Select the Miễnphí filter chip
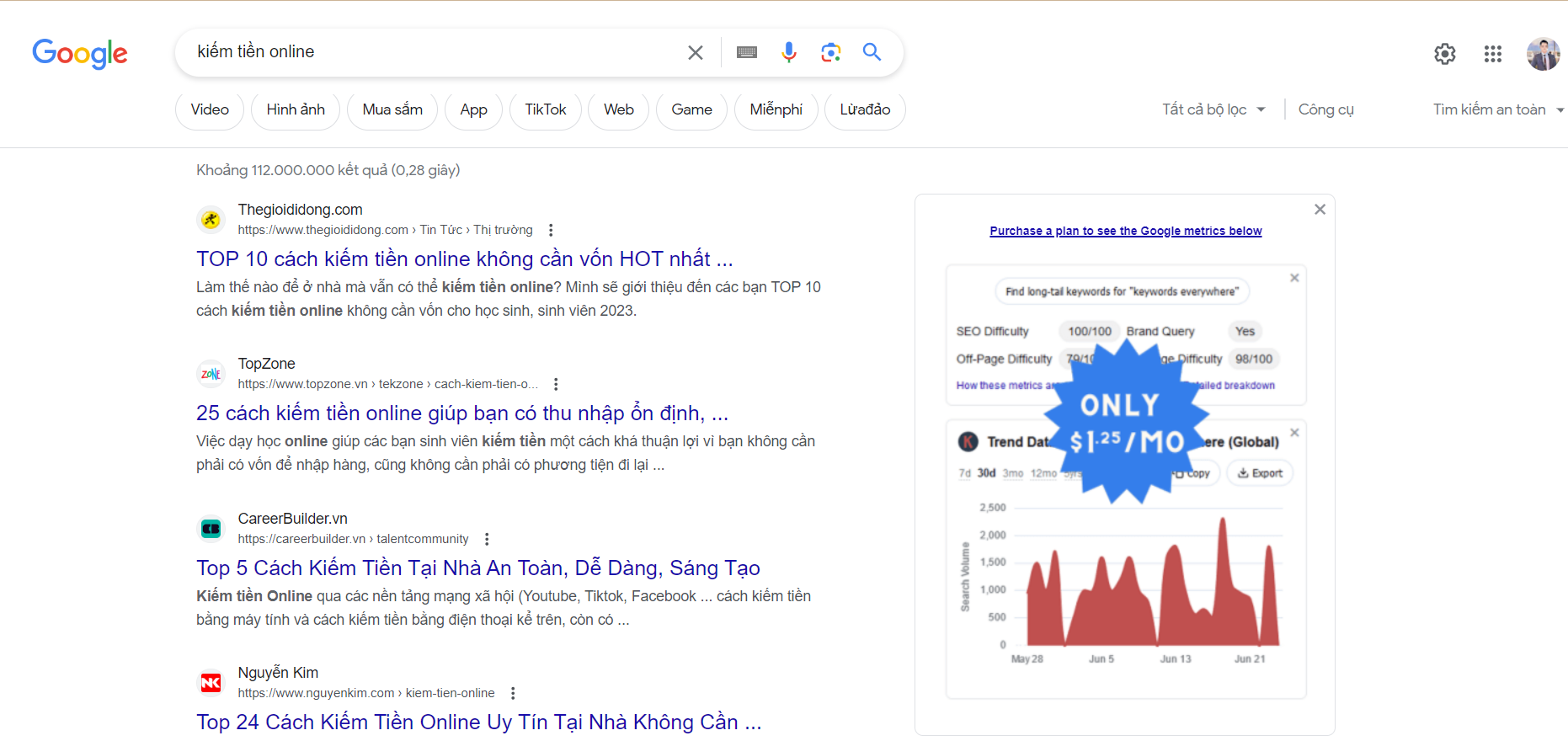The height and width of the screenshot is (741, 1568). [776, 110]
